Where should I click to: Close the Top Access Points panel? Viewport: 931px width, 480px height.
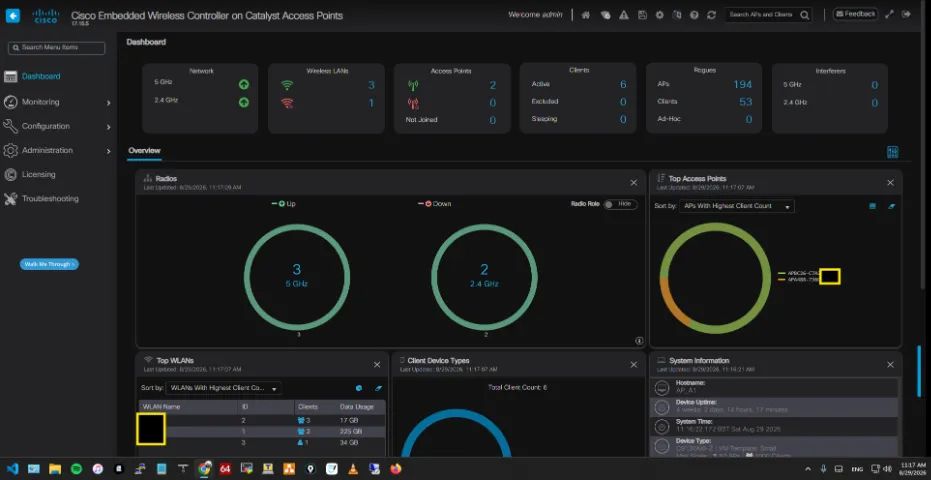point(890,183)
